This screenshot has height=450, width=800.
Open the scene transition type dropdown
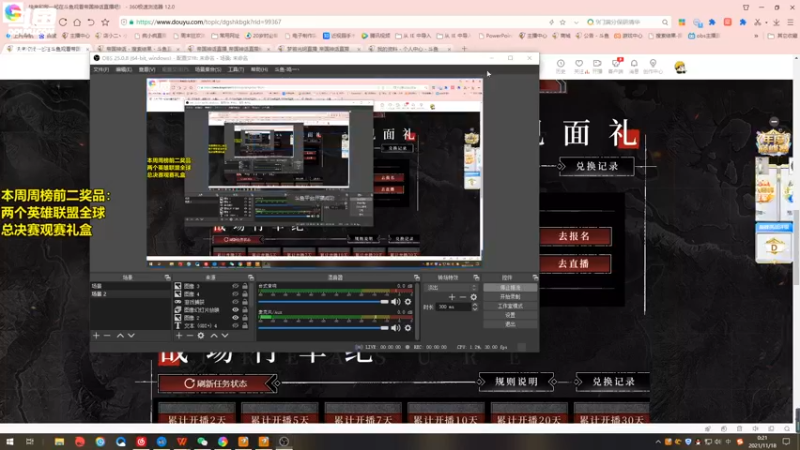[453, 288]
